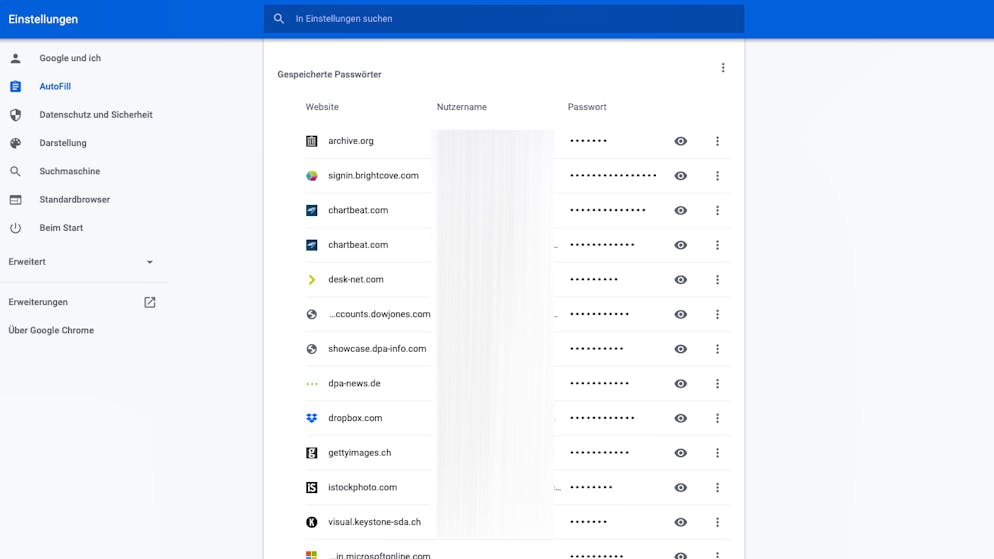
Task: Open more options menu for Gespeicherte Passwörter
Action: pos(723,68)
